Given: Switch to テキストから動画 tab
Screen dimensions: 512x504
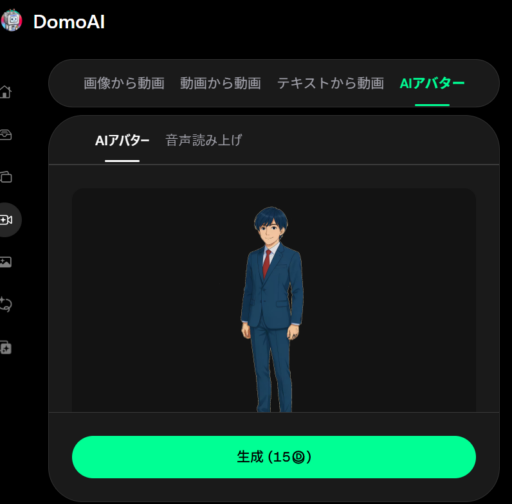Looking at the screenshot, I should 330,83.
